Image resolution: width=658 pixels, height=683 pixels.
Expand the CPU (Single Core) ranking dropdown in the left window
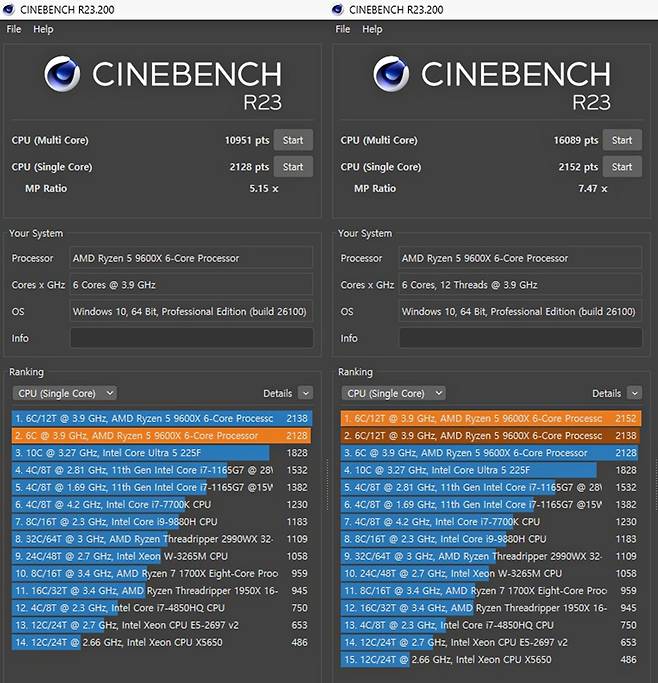(x=65, y=393)
